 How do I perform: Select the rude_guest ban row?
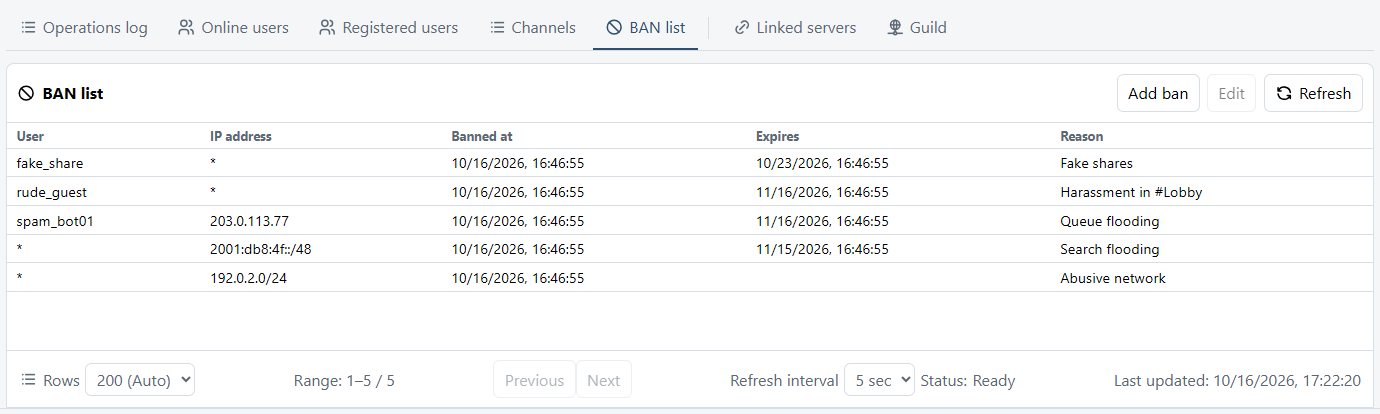coord(690,191)
